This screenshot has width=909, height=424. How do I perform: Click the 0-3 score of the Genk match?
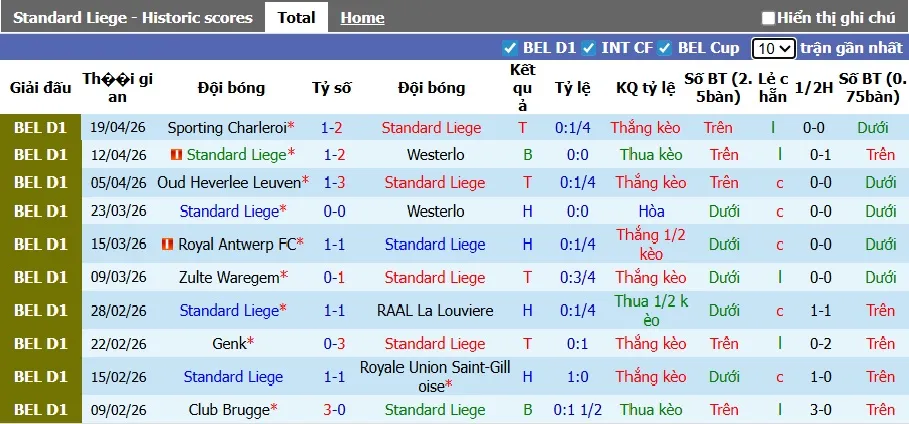pyautogui.click(x=332, y=344)
